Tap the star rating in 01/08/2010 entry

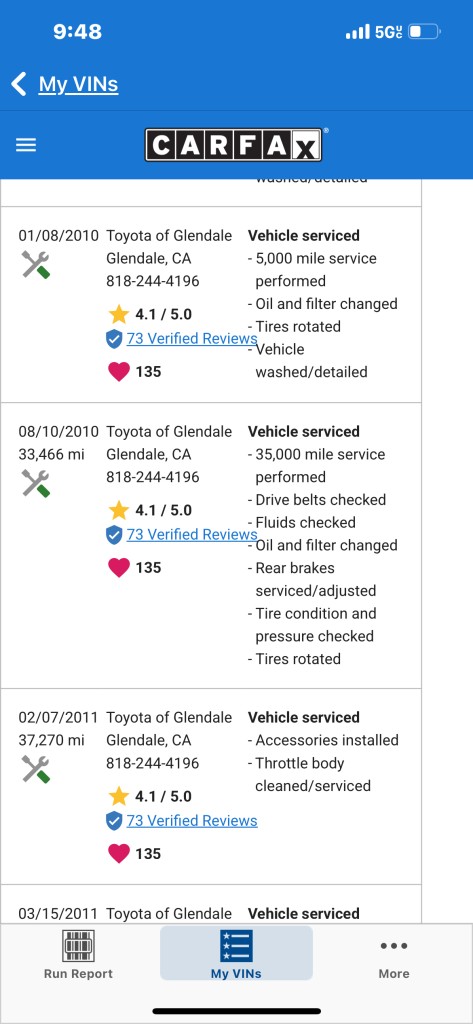click(x=150, y=314)
